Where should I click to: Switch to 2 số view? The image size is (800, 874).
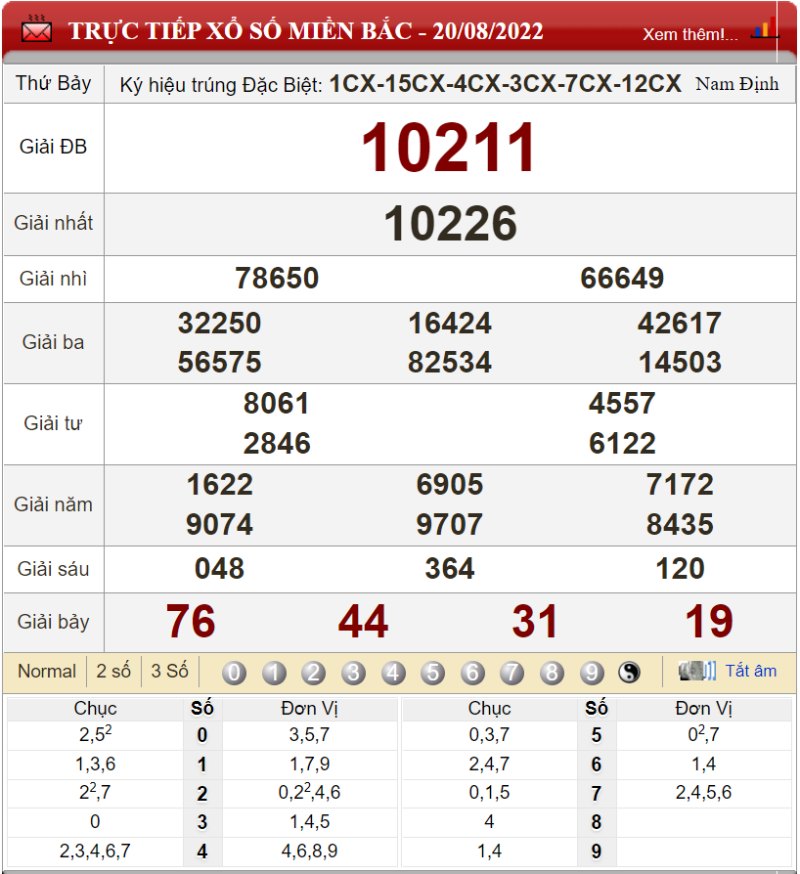113,671
